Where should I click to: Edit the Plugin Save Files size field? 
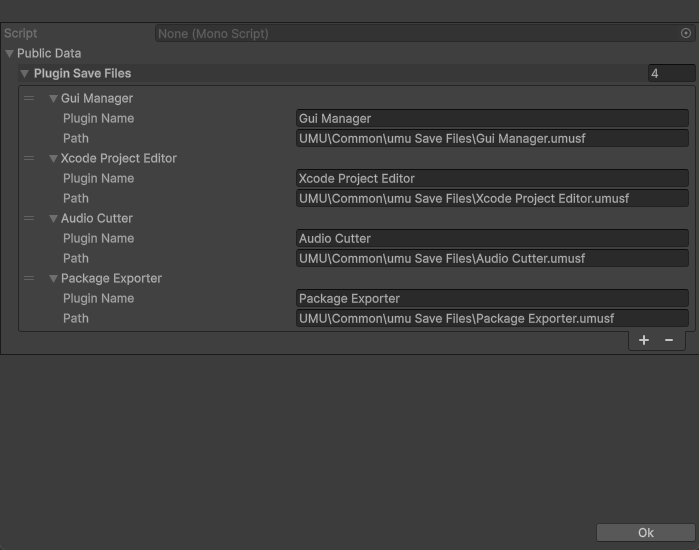point(671,74)
